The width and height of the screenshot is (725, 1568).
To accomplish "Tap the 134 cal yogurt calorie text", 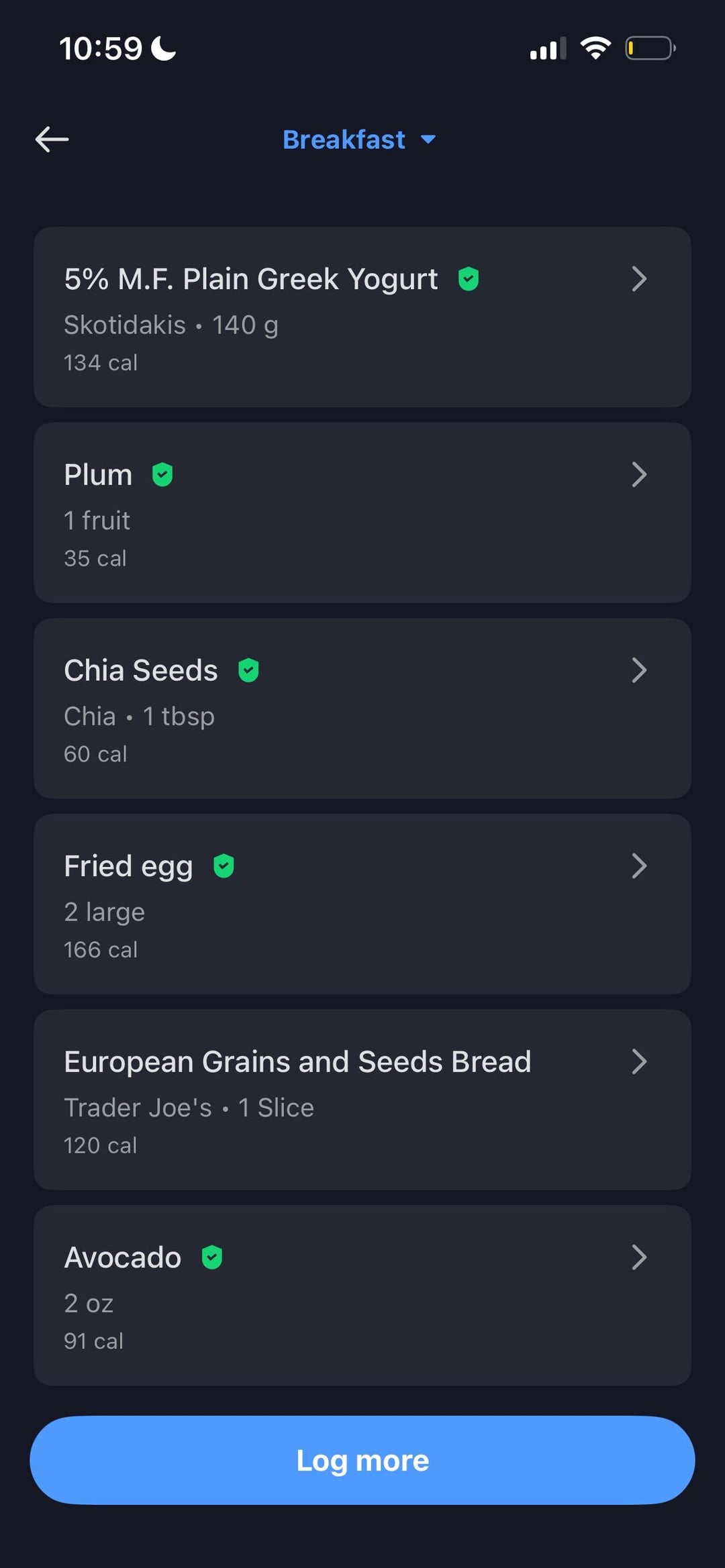I will pos(101,363).
